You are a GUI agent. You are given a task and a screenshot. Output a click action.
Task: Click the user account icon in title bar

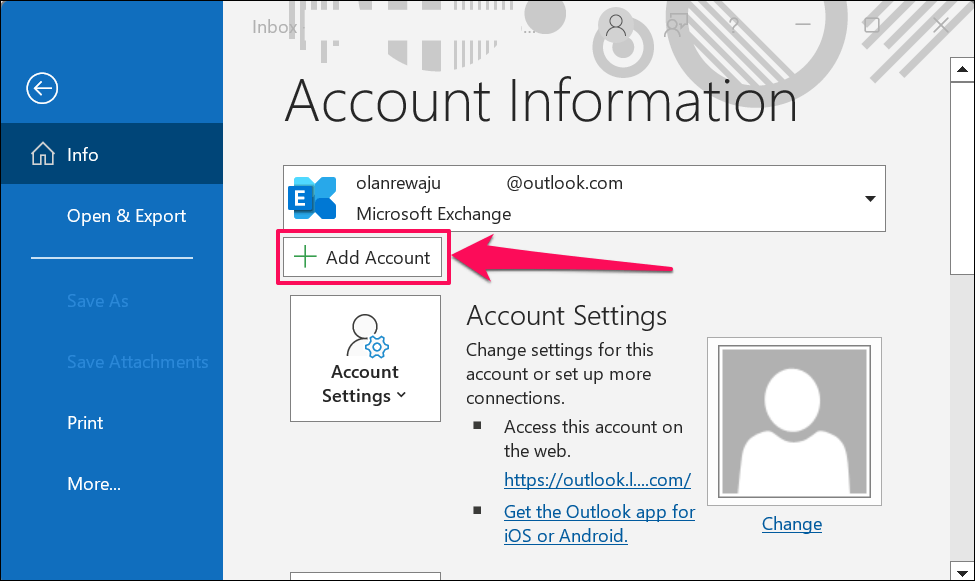pyautogui.click(x=616, y=25)
